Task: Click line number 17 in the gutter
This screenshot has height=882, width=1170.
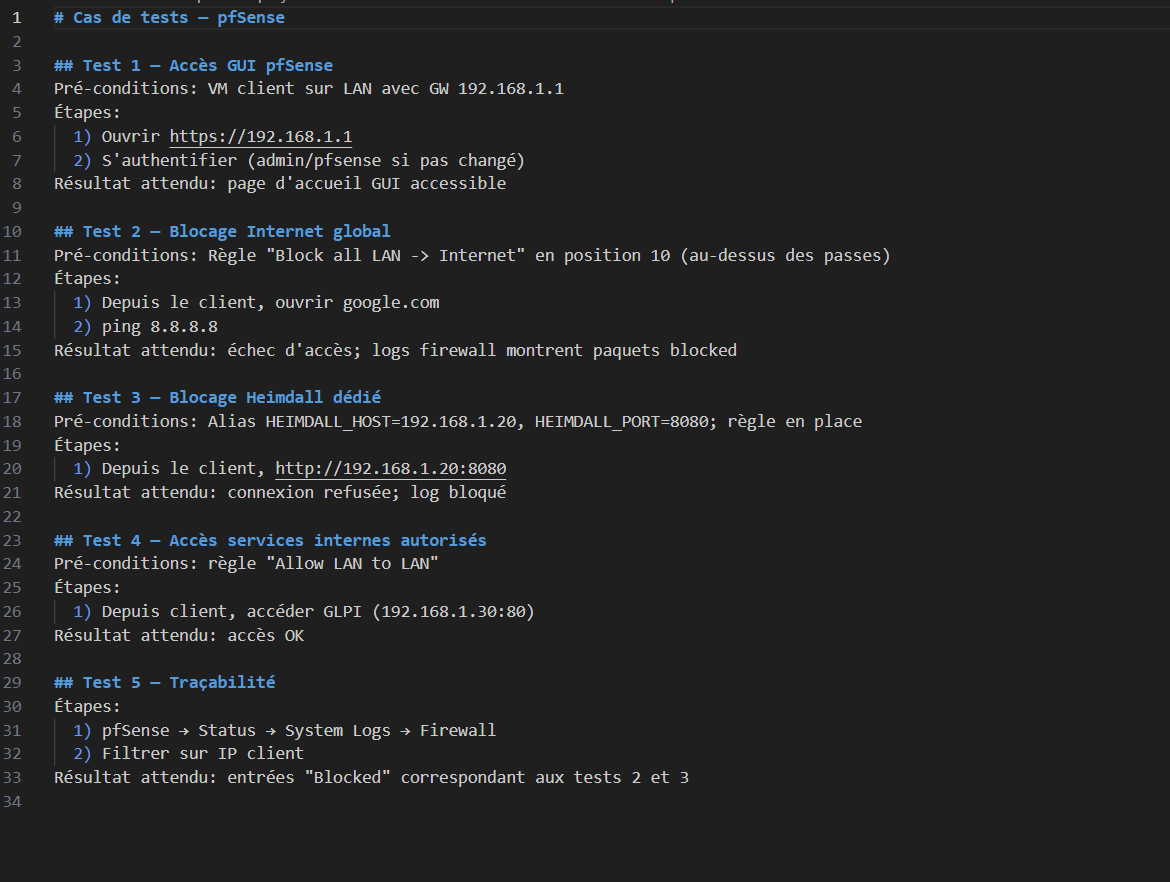Action: [x=16, y=398]
